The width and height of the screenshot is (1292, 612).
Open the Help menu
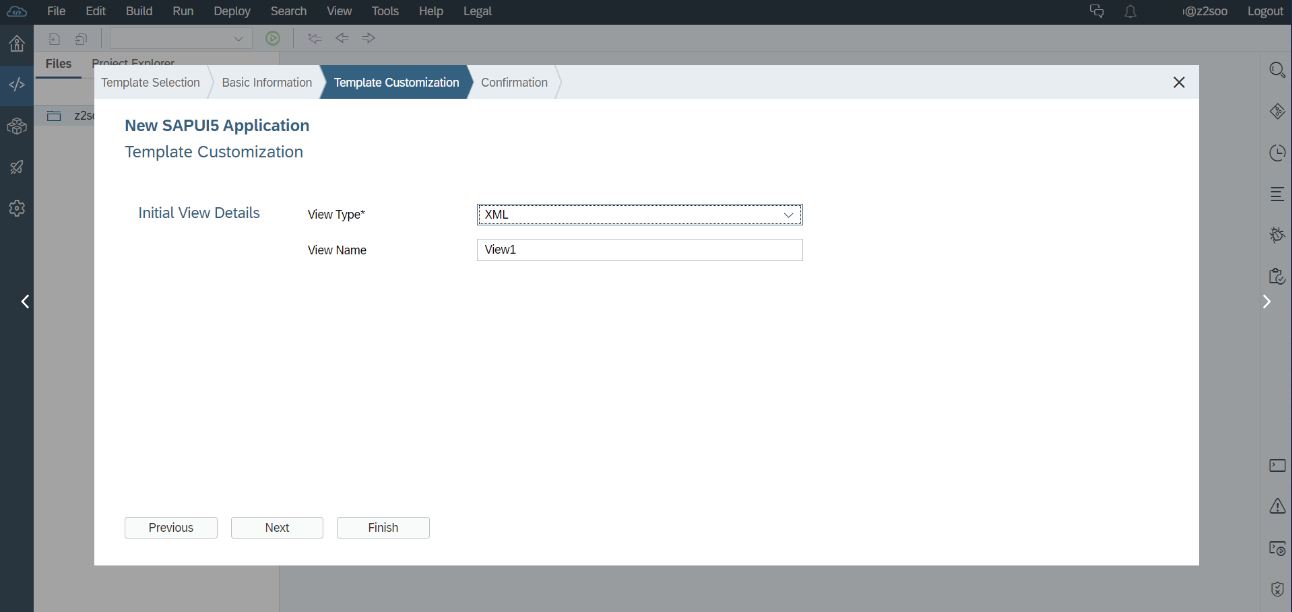(431, 11)
